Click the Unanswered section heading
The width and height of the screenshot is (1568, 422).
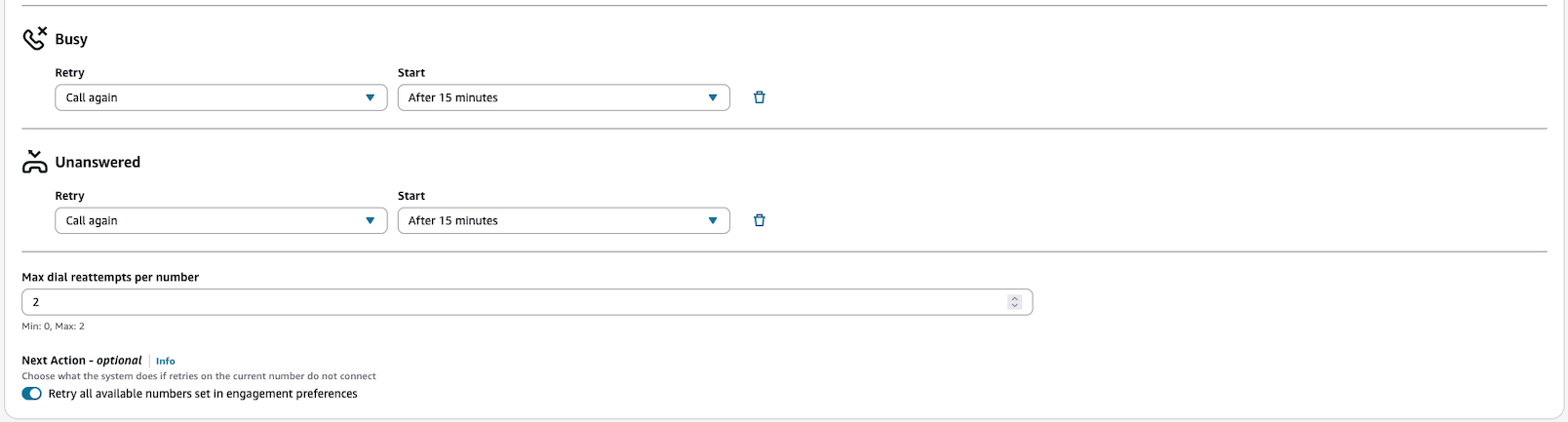(98, 162)
